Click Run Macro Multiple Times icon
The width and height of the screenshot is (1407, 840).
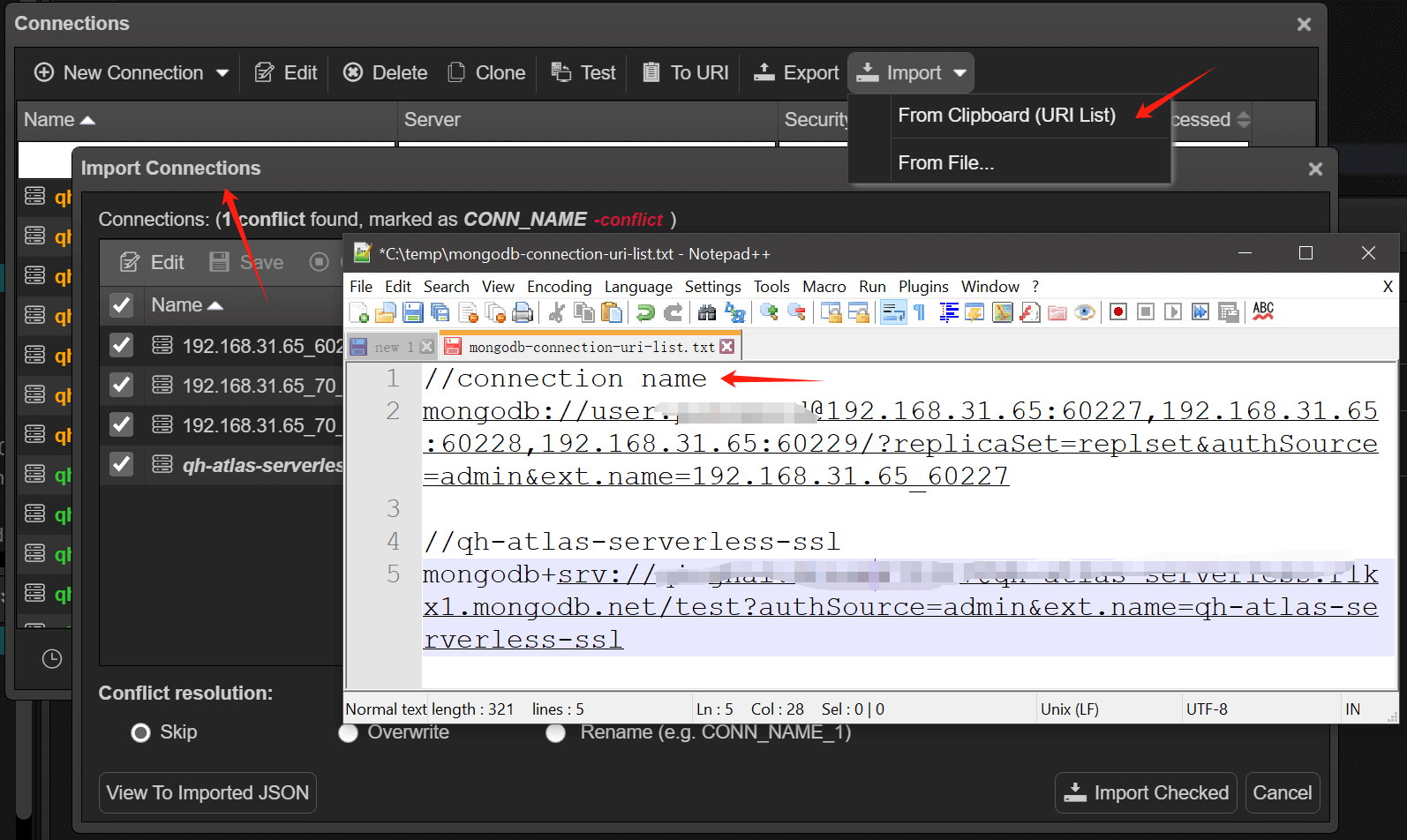[x=1200, y=311]
